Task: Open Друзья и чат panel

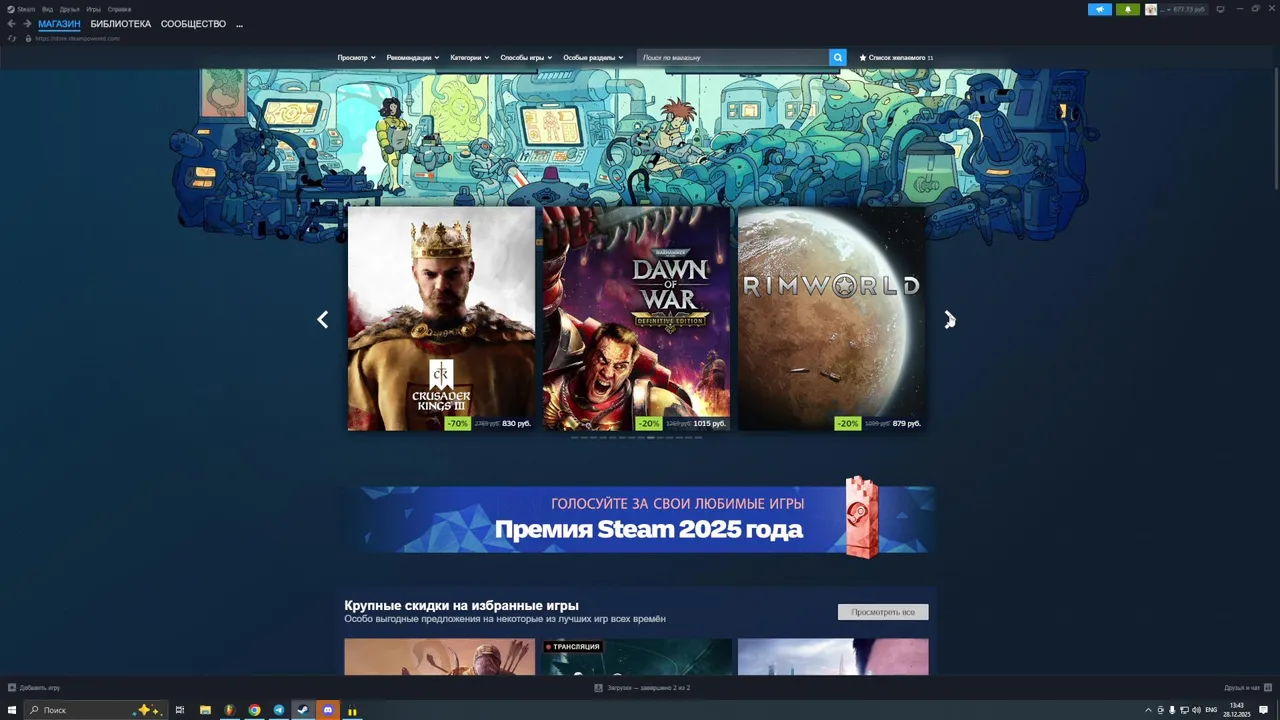Action: pos(1247,688)
